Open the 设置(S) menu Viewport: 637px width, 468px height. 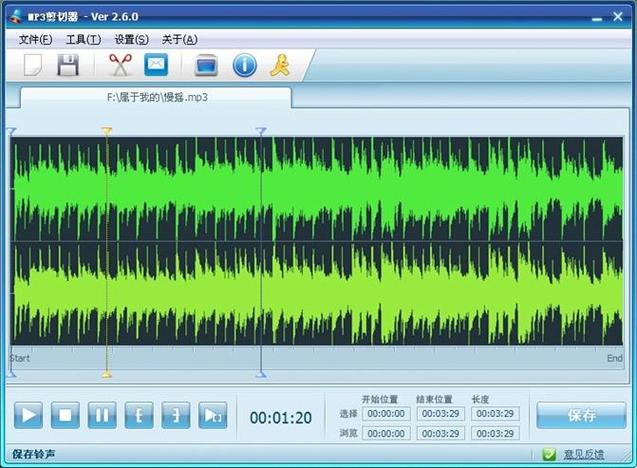(132, 39)
